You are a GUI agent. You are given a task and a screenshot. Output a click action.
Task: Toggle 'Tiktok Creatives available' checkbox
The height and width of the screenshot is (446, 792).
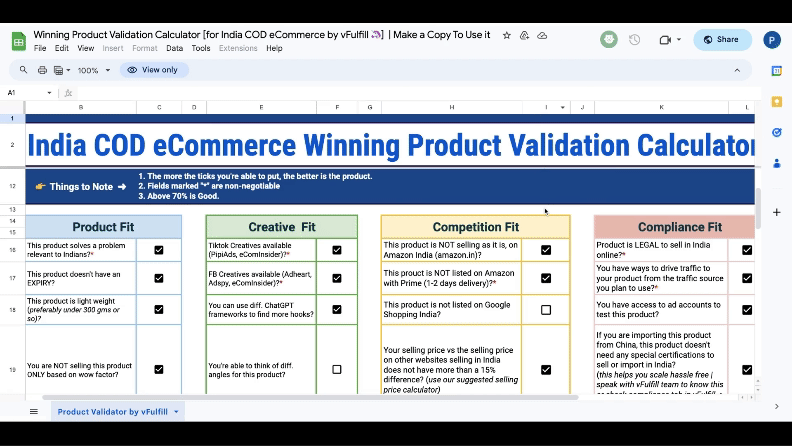pyautogui.click(x=337, y=250)
